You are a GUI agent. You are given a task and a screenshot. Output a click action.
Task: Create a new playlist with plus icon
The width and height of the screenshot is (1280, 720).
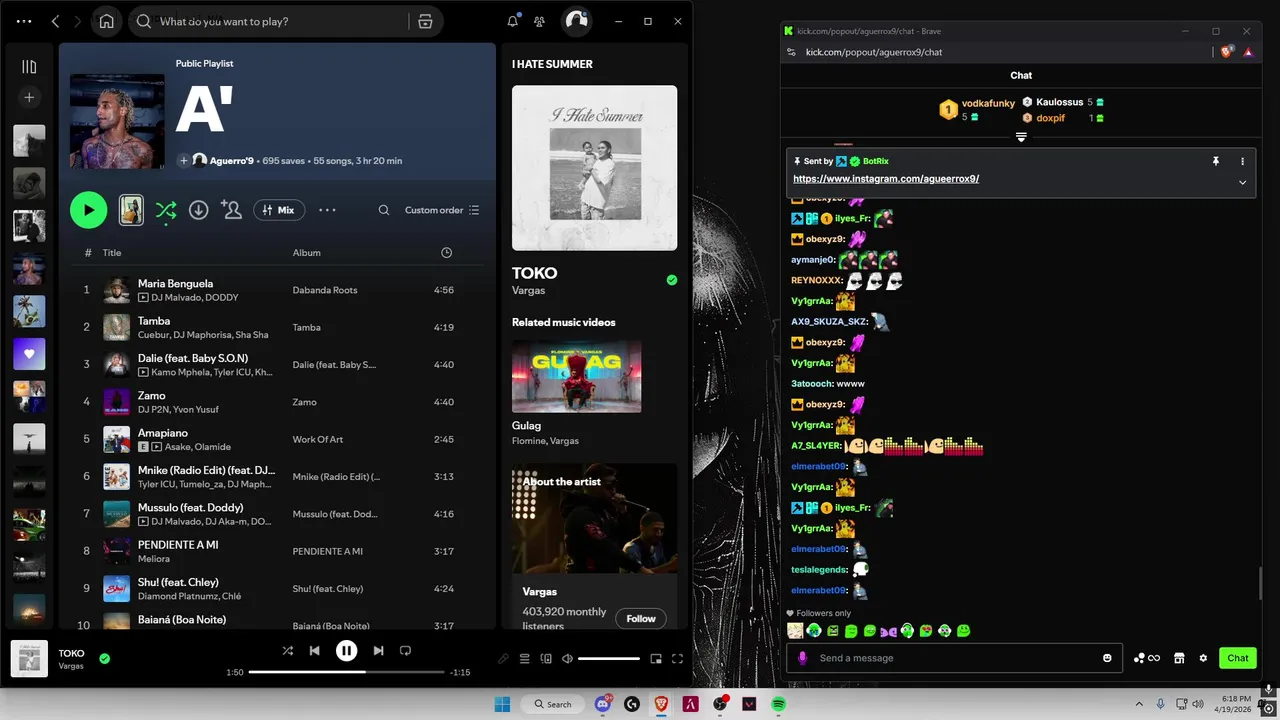point(29,97)
